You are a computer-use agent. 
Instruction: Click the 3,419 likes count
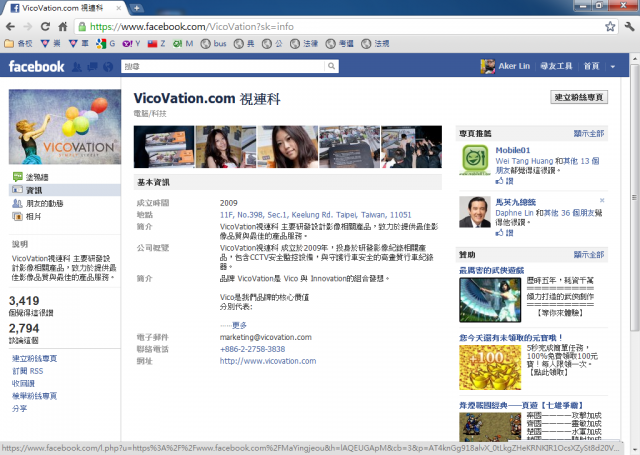pyautogui.click(x=24, y=301)
